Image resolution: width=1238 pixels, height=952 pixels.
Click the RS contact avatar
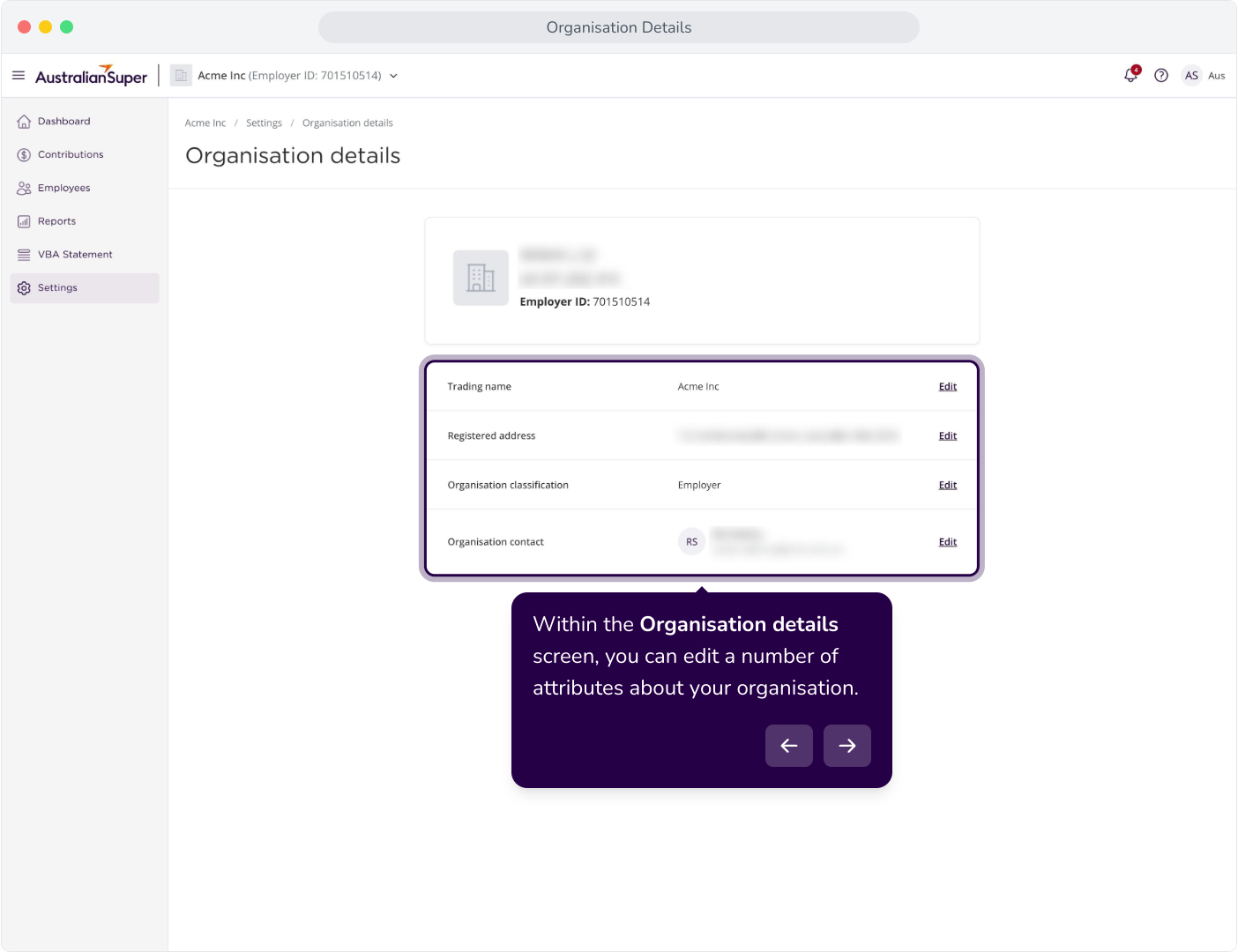[x=691, y=542]
